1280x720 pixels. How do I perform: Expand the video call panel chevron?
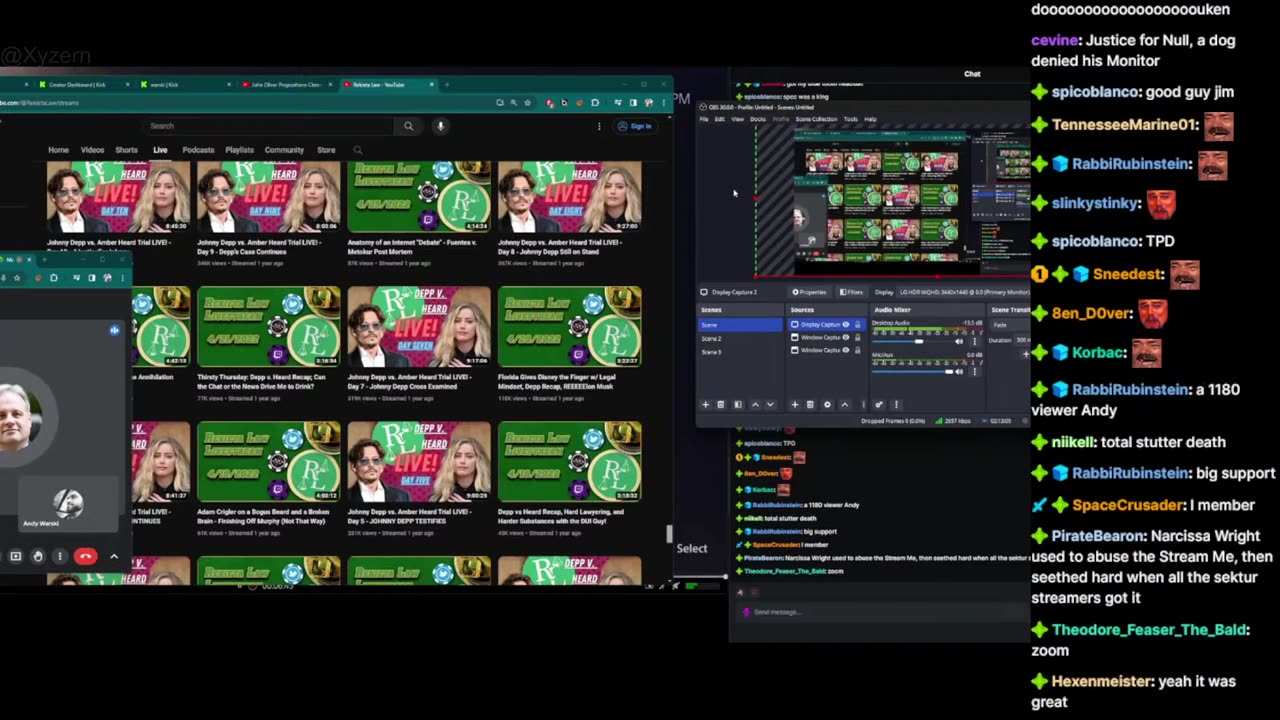114,556
